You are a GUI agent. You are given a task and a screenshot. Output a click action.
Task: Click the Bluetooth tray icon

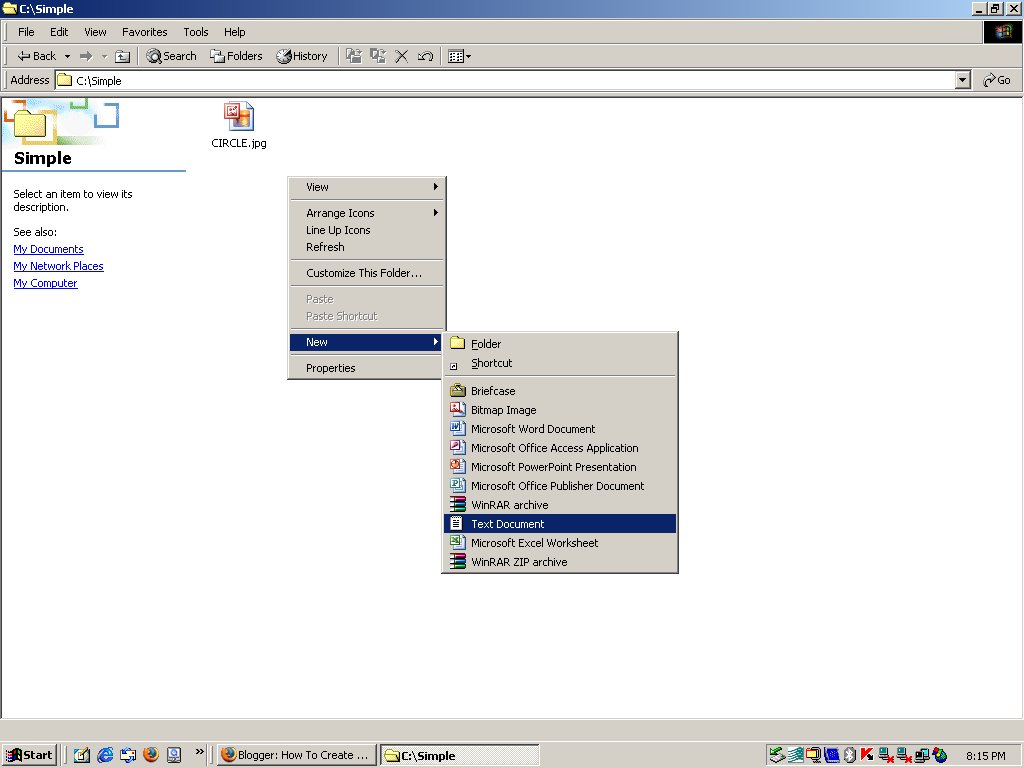tap(850, 755)
